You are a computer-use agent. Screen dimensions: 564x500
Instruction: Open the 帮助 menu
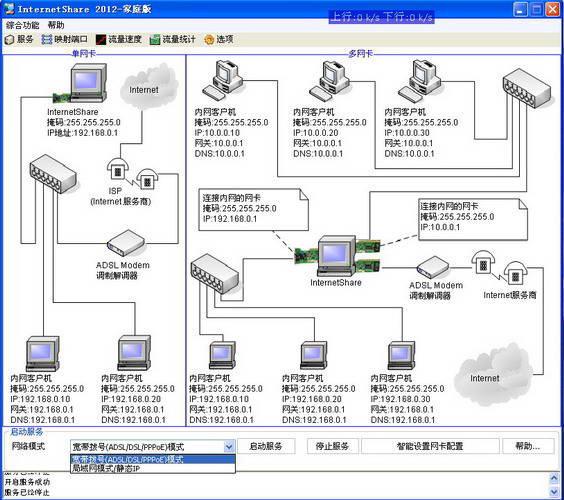coord(56,25)
